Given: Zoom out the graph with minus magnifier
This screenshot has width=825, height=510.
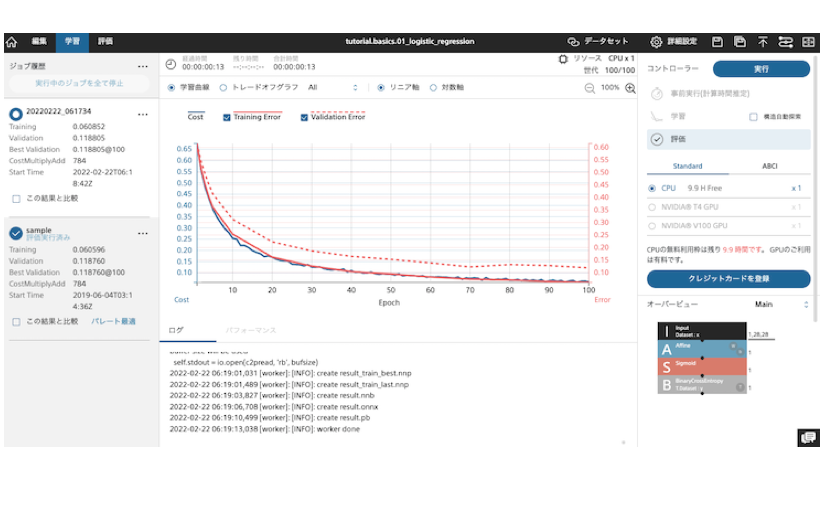Looking at the screenshot, I should 590,88.
